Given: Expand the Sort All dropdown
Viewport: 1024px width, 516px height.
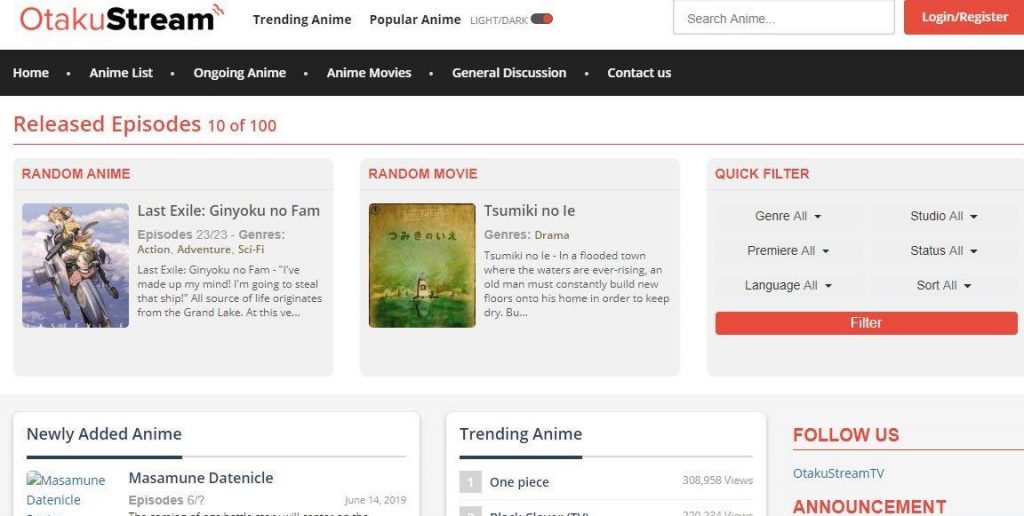Looking at the screenshot, I should [x=944, y=285].
